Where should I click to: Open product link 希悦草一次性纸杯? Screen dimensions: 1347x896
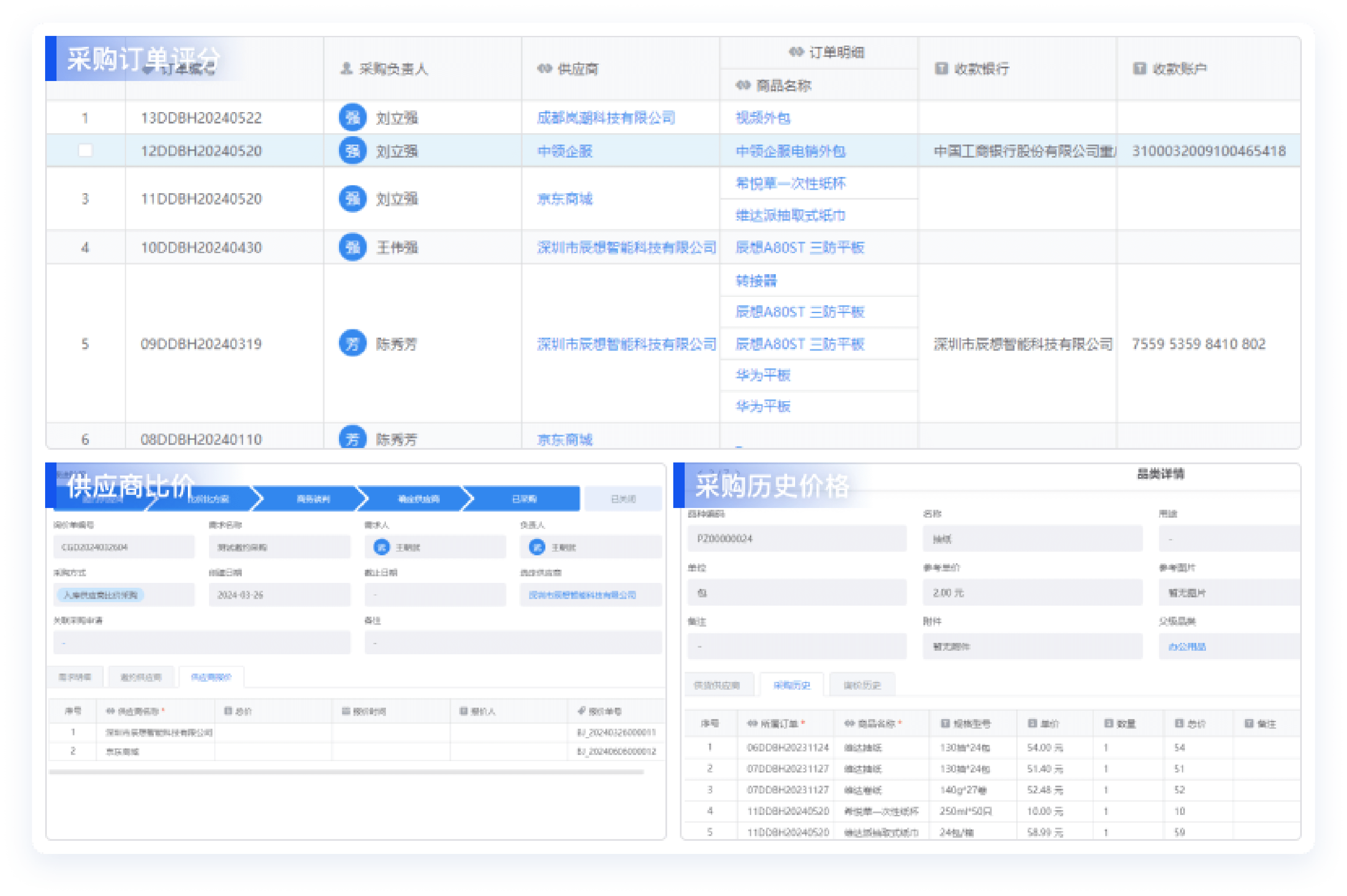point(790,183)
